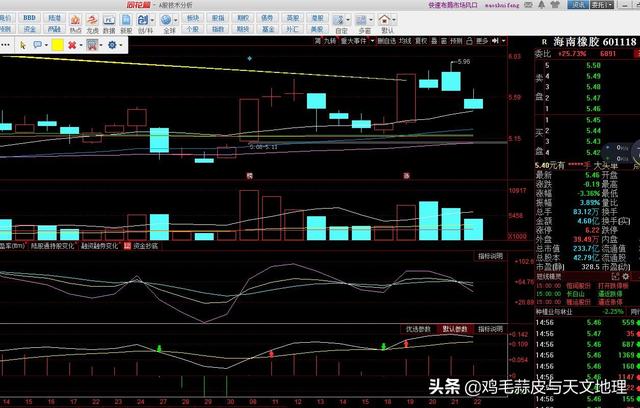
Task: Expand the 默认 home dropdown arrow
Action: (x=394, y=20)
